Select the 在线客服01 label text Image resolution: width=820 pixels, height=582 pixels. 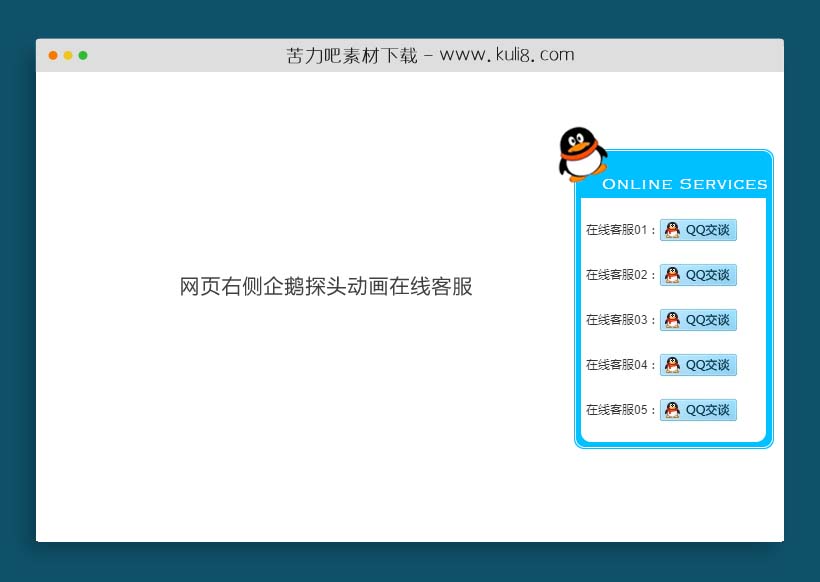click(615, 229)
